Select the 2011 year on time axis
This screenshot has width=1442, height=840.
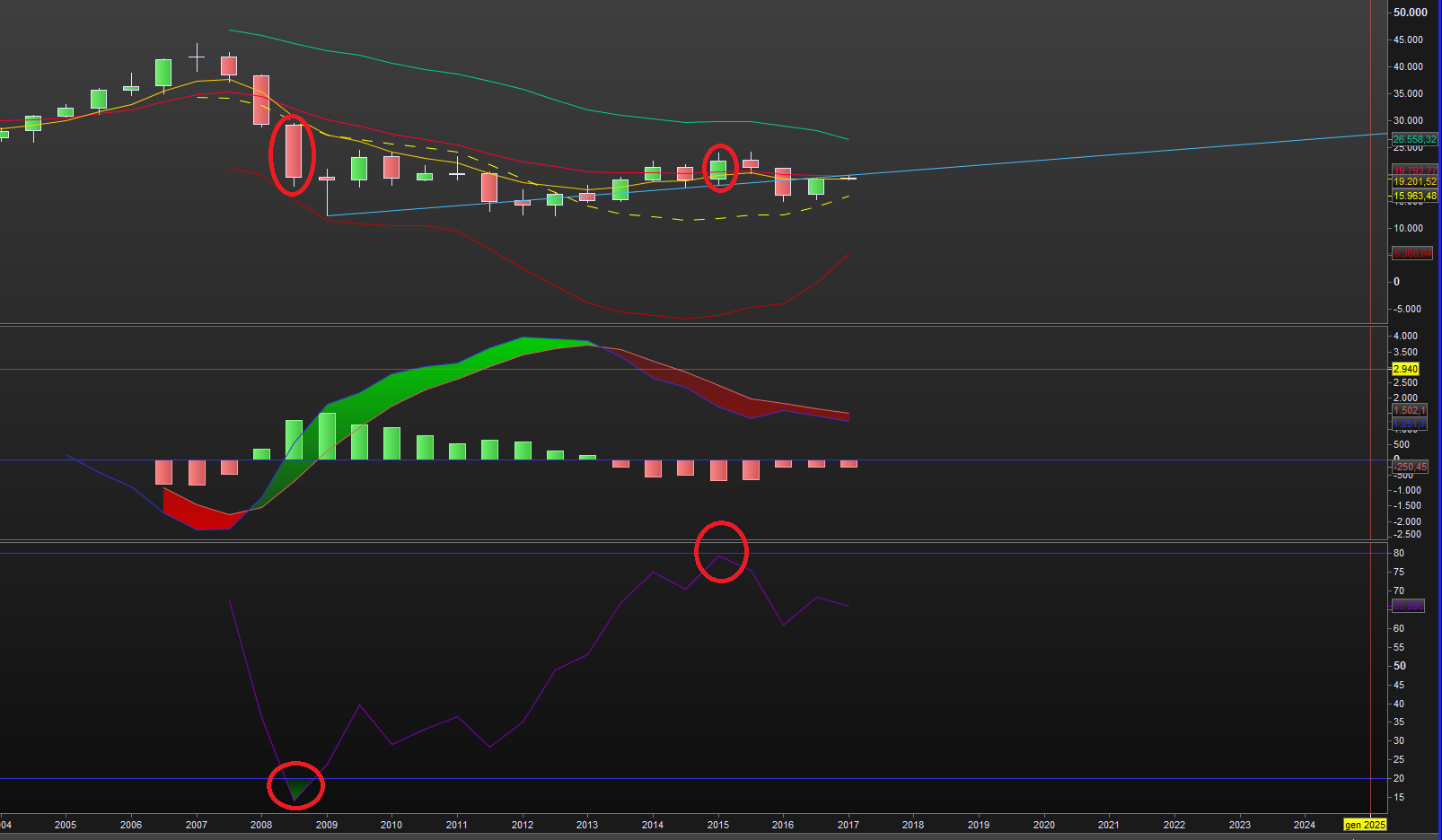[457, 825]
